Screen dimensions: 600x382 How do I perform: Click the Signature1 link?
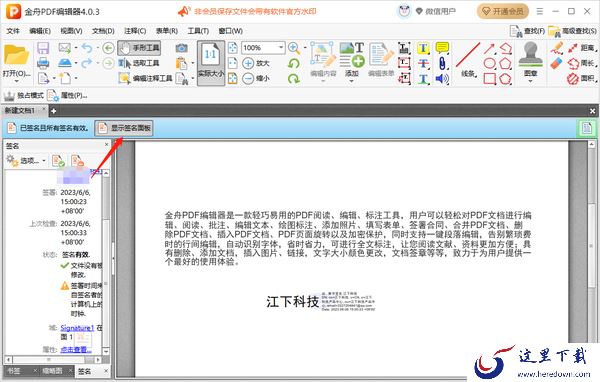pyautogui.click(x=77, y=328)
